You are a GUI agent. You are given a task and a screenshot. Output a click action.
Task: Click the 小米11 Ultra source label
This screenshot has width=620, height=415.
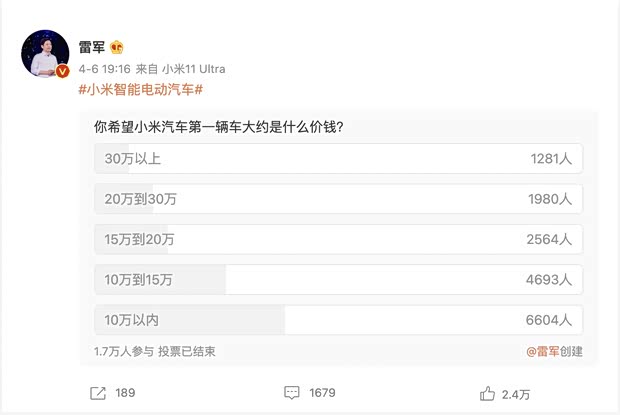194,69
